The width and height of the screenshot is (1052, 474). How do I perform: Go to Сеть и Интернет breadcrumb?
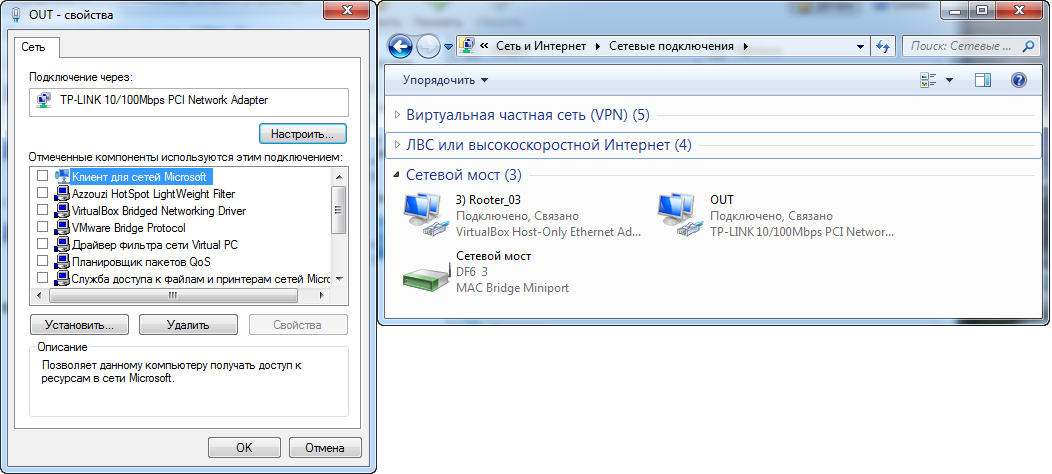tap(541, 46)
